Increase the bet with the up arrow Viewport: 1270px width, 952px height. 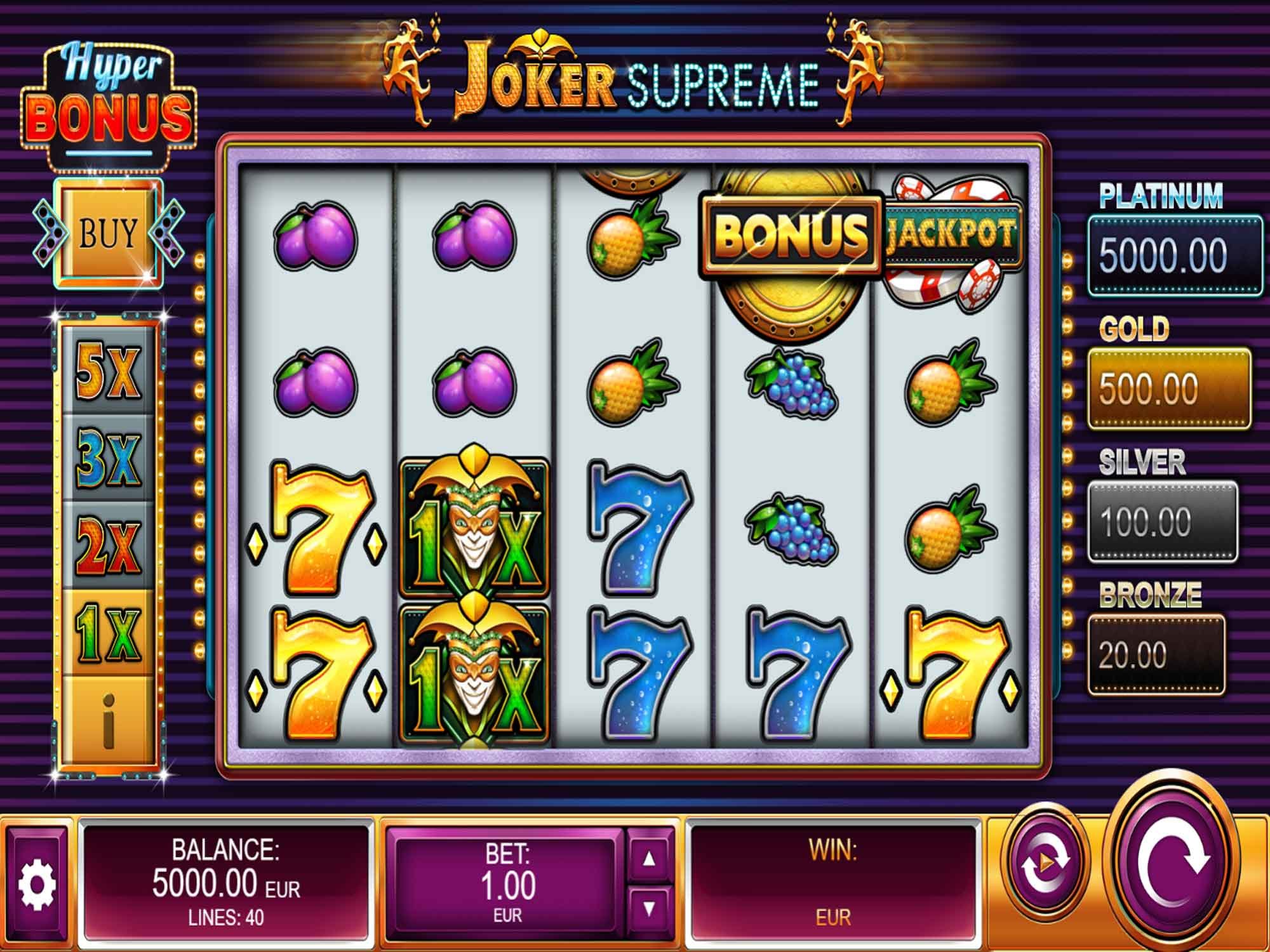648,859
